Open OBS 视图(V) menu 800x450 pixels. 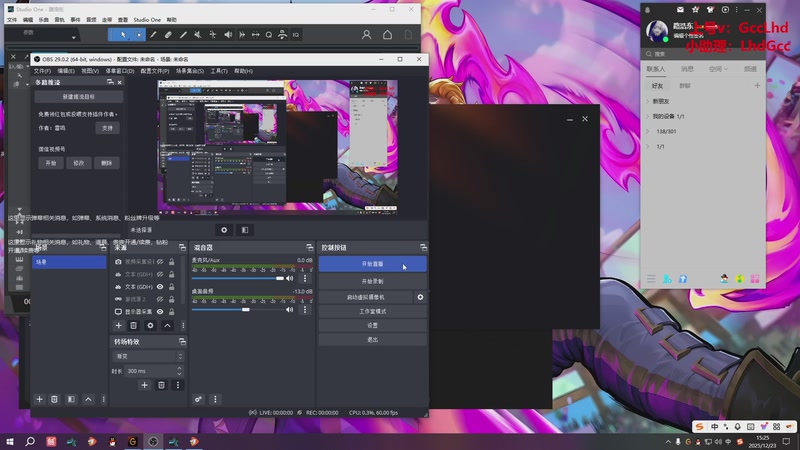90,71
